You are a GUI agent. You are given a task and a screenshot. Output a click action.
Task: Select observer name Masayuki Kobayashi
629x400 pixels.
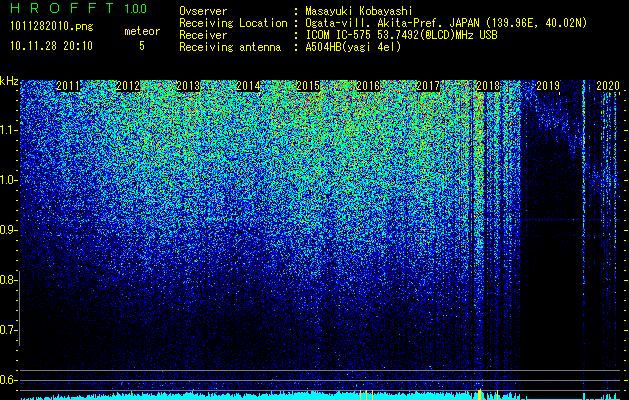pos(359,11)
